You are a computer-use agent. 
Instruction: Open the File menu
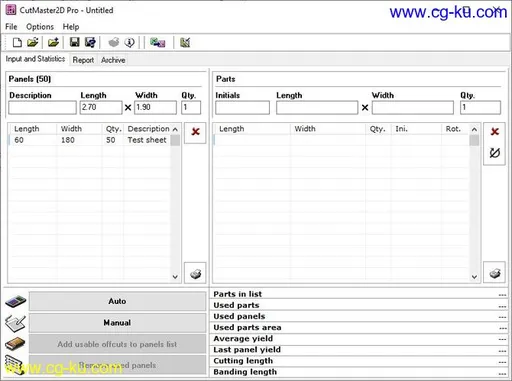[x=11, y=27]
